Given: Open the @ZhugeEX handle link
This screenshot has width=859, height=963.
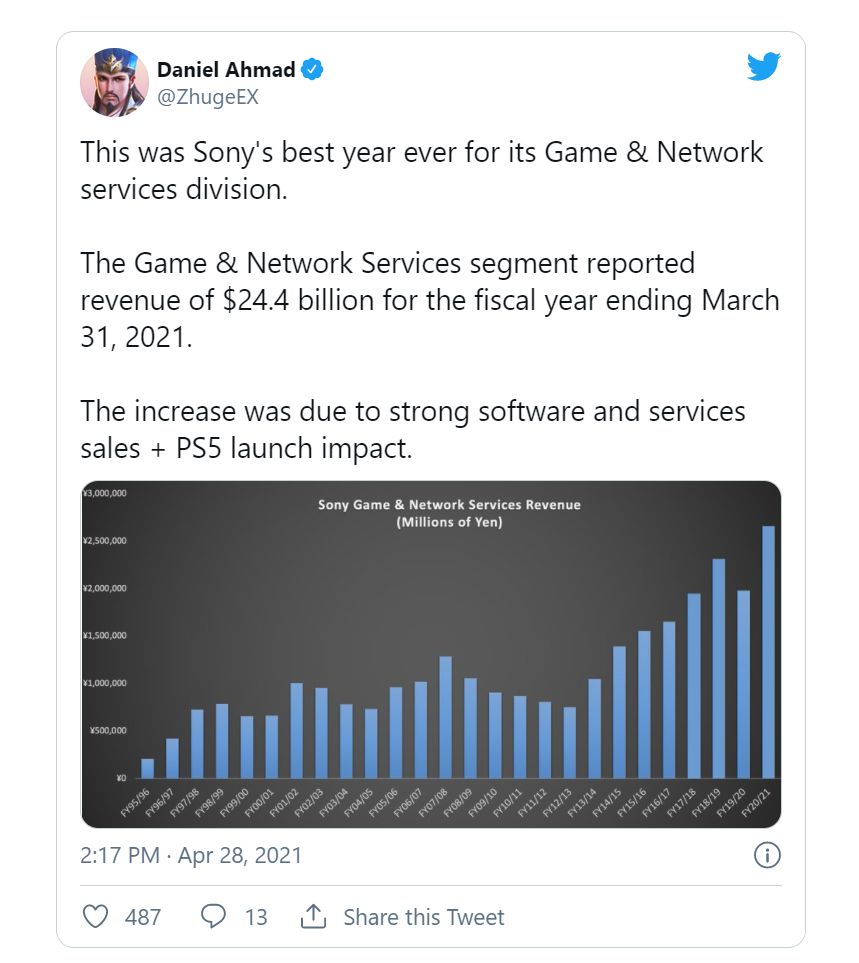Looking at the screenshot, I should click(x=208, y=97).
